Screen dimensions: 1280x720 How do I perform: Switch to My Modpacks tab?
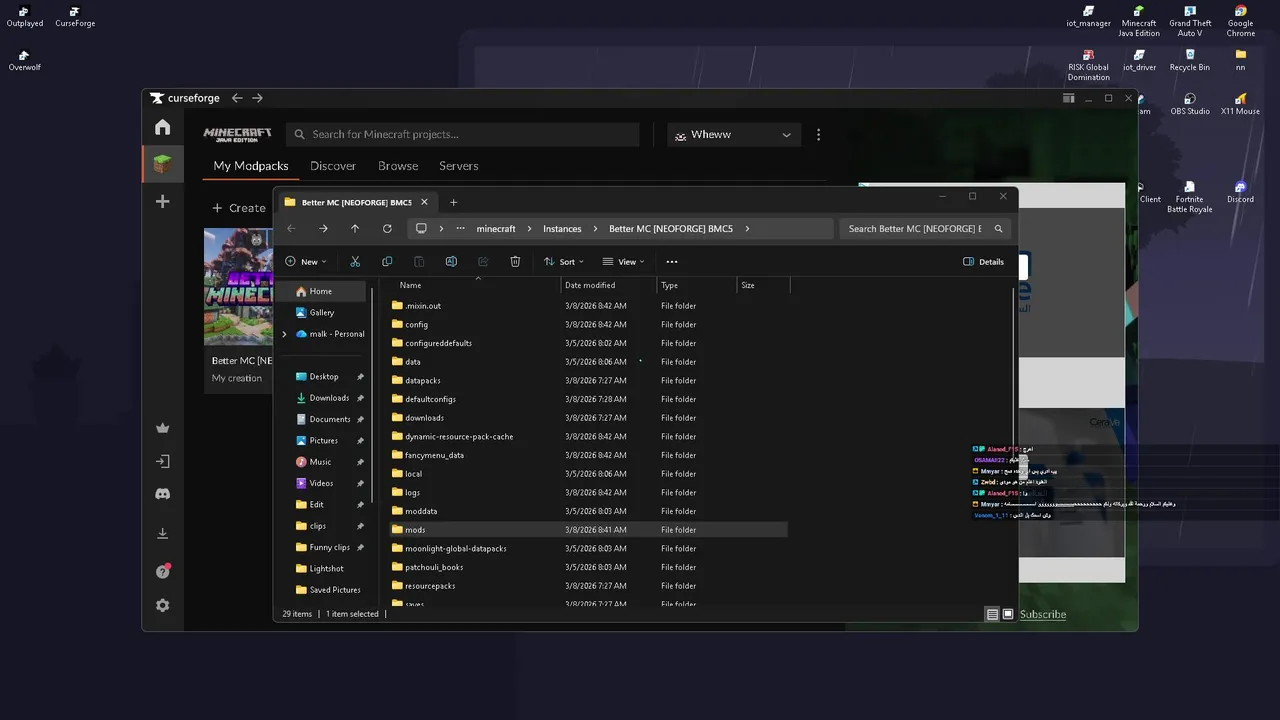click(x=251, y=166)
